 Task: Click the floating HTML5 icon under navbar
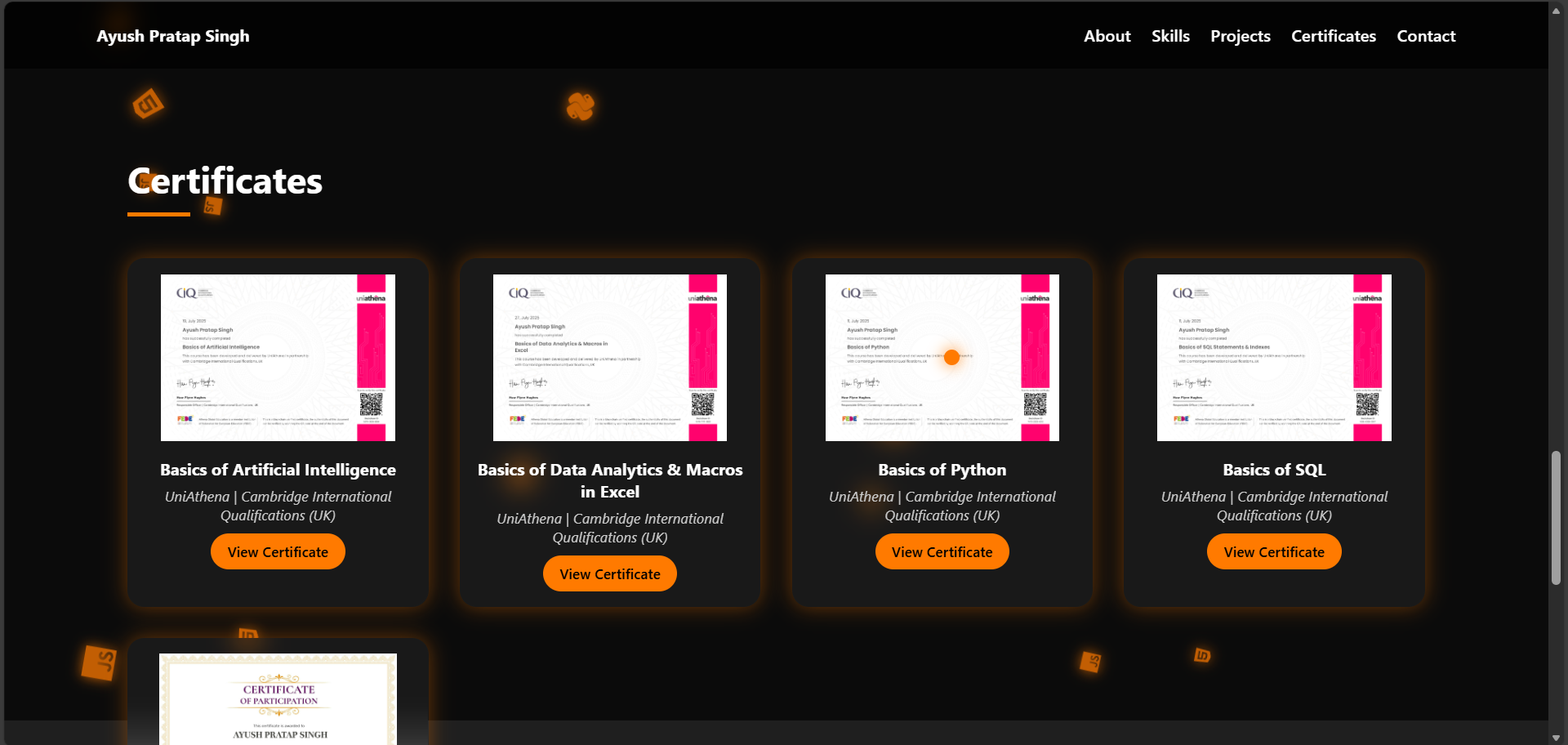pos(148,104)
